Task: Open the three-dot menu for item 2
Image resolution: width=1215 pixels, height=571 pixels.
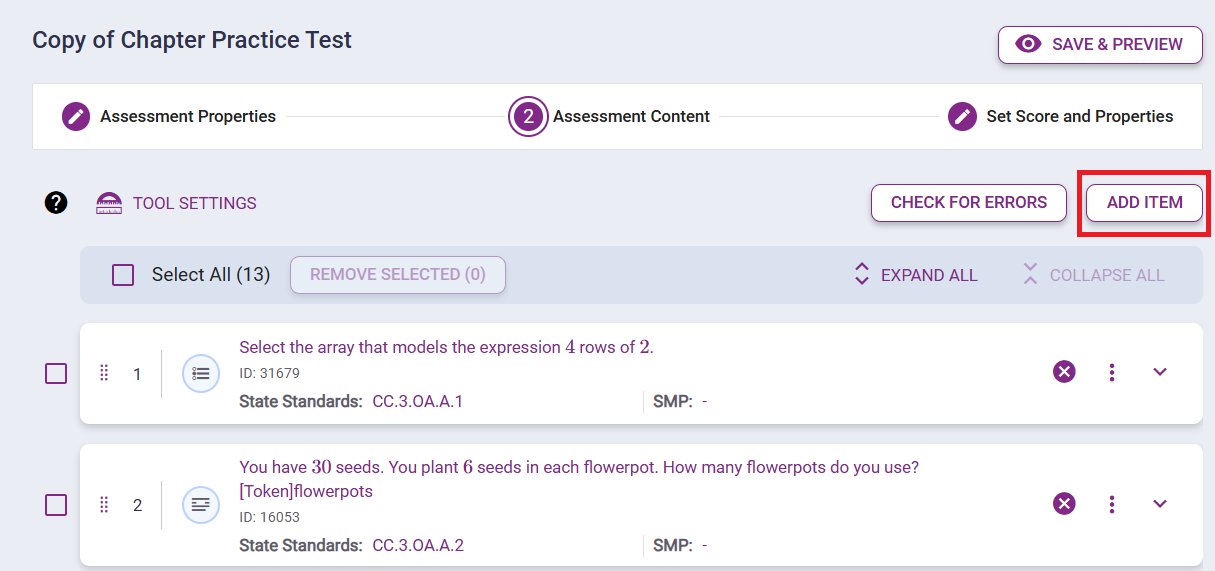Action: coord(1112,504)
